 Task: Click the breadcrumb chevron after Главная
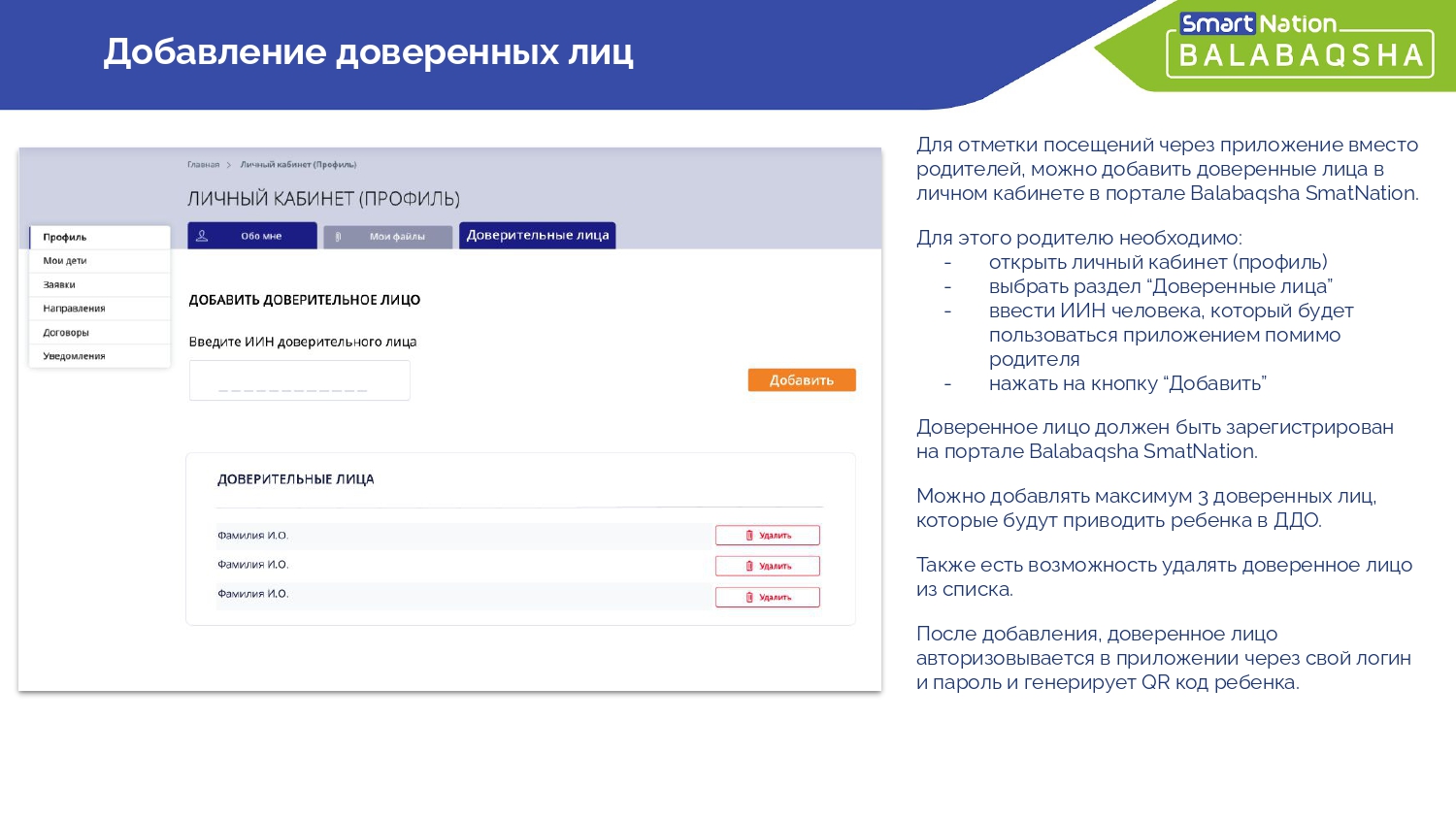pyautogui.click(x=230, y=165)
